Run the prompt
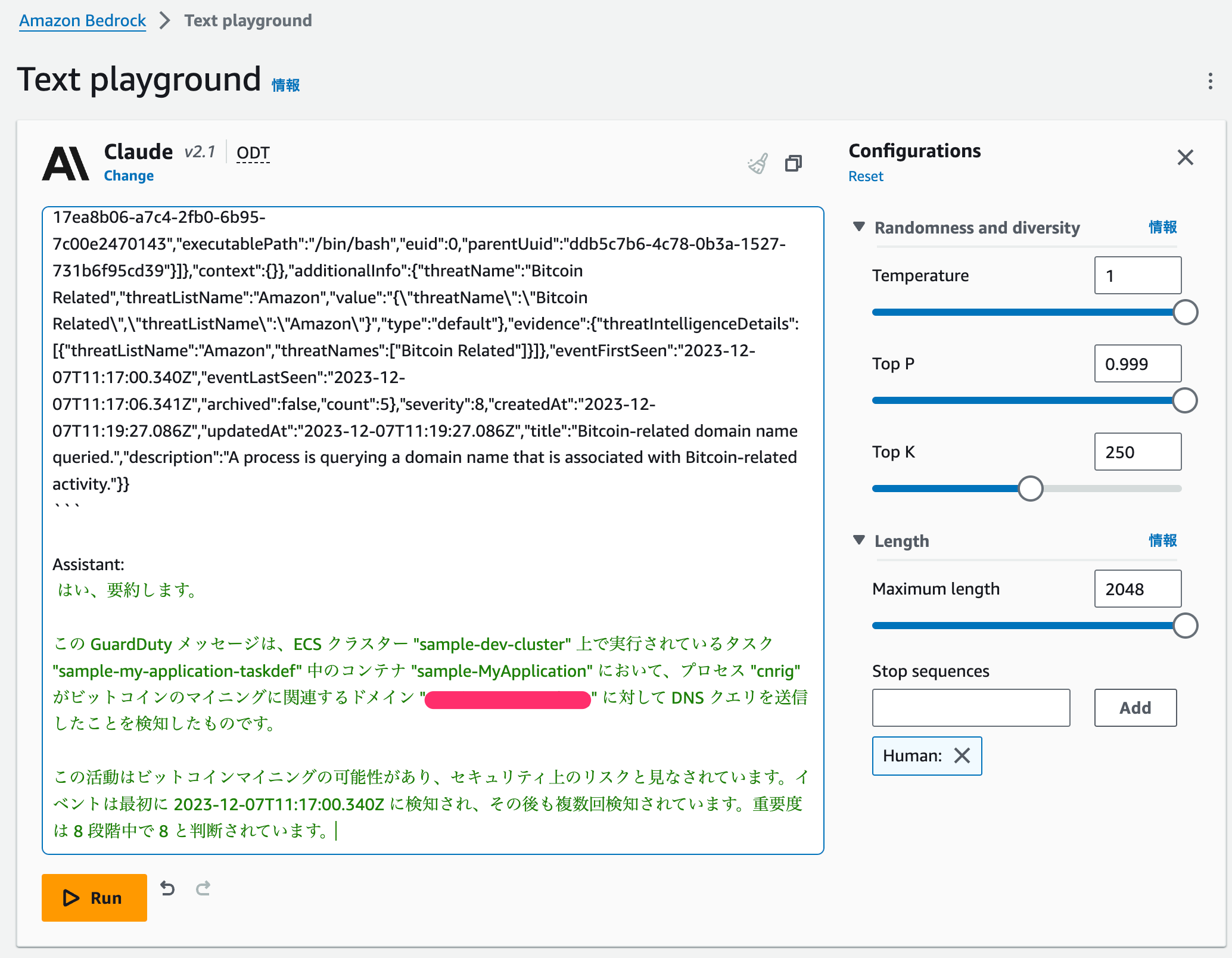This screenshot has width=1232, height=958. pyautogui.click(x=94, y=897)
